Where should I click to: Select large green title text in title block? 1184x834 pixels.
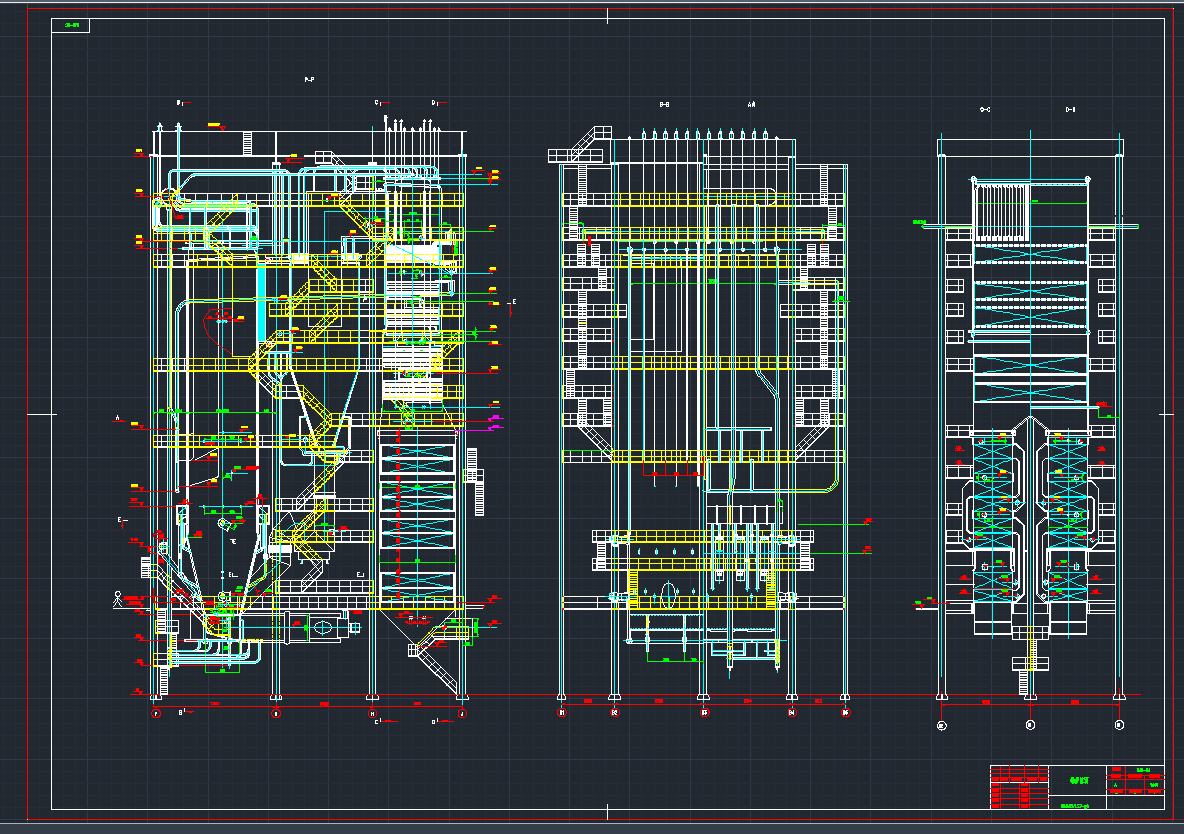(1076, 780)
